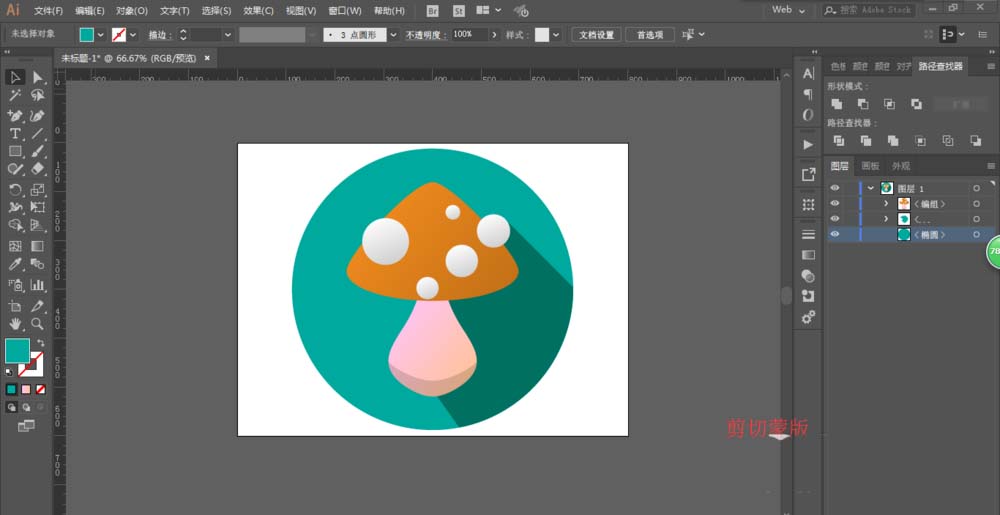Pick the Zoom tool magnifier
The width and height of the screenshot is (1000, 515).
37,324
